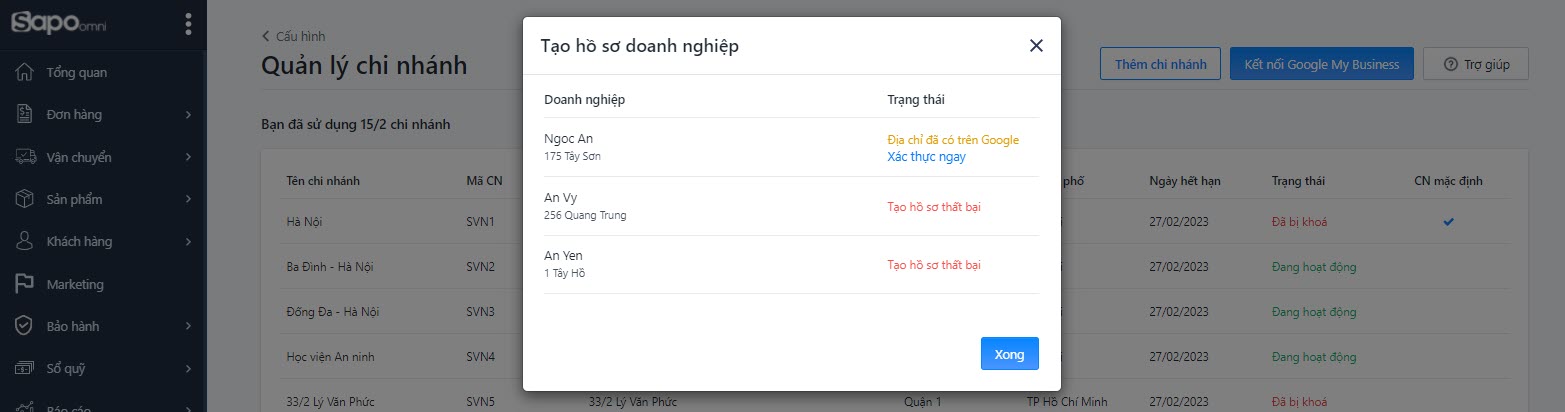The image size is (1565, 412).
Task: Click Kết nối Google My Business button
Action: pyautogui.click(x=1321, y=64)
